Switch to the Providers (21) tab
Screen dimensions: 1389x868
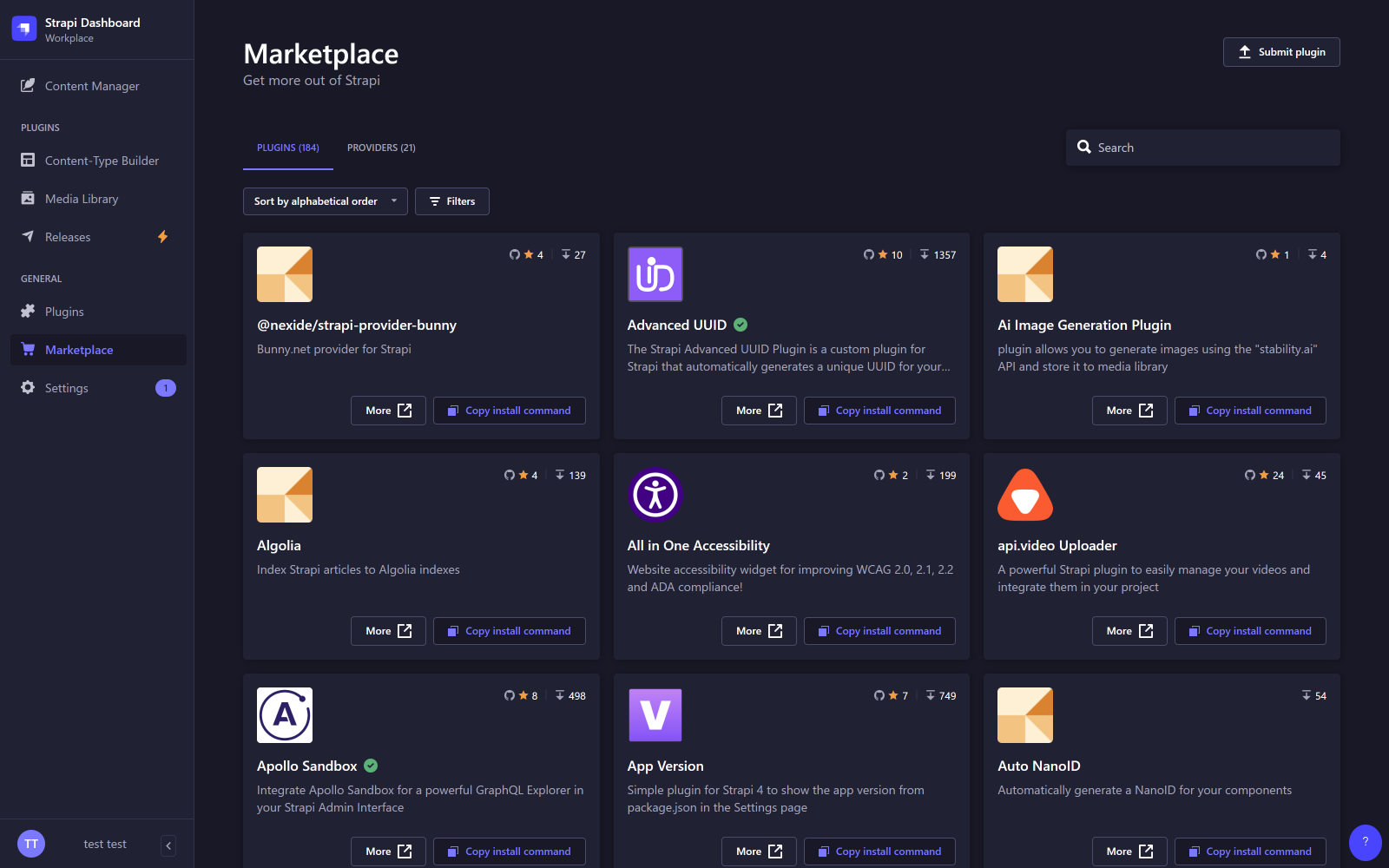pos(381,148)
